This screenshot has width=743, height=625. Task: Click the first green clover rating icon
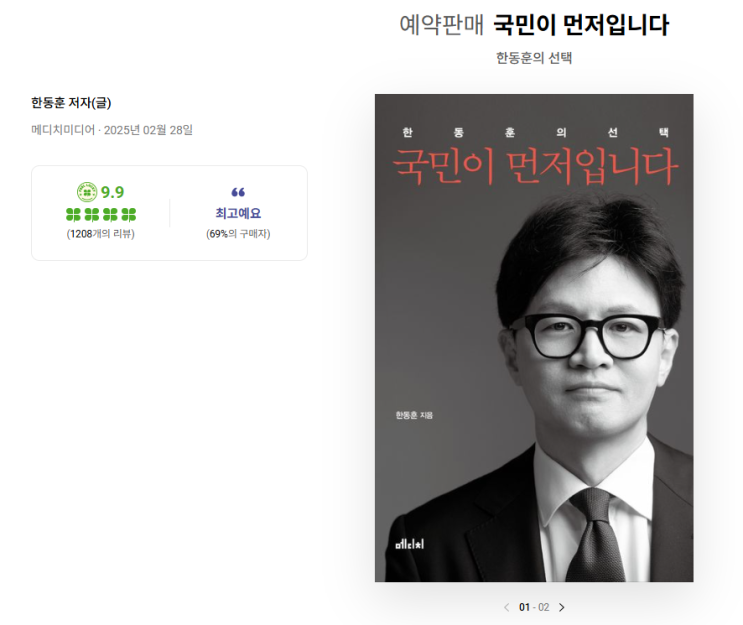pos(73,215)
